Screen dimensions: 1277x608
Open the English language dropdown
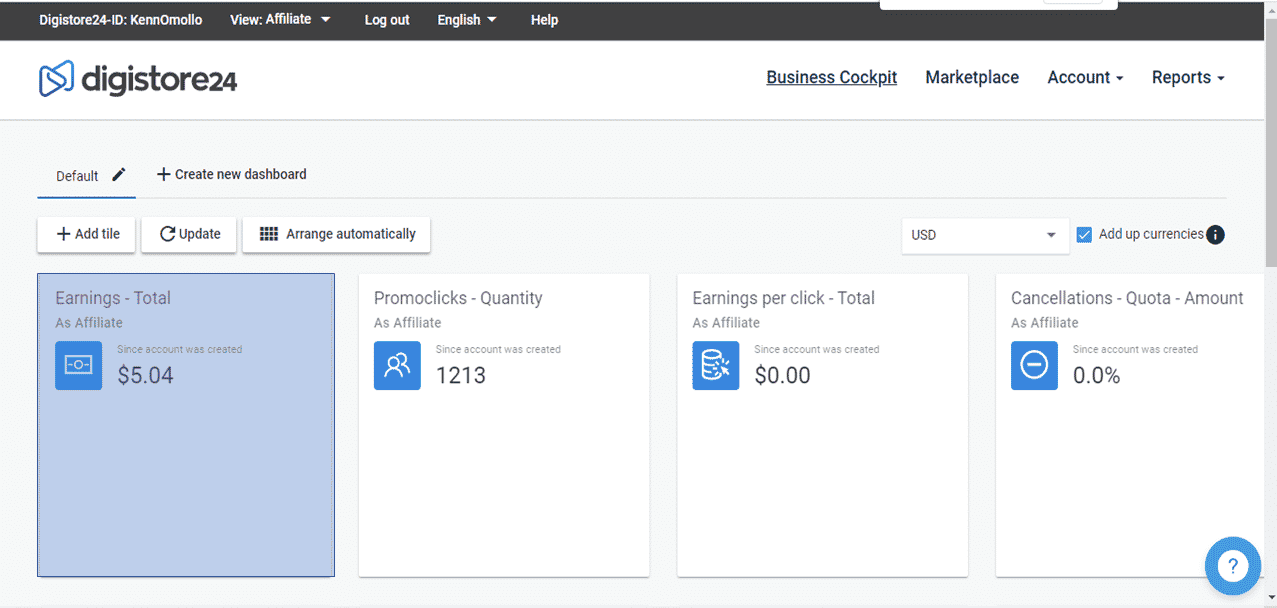point(467,20)
